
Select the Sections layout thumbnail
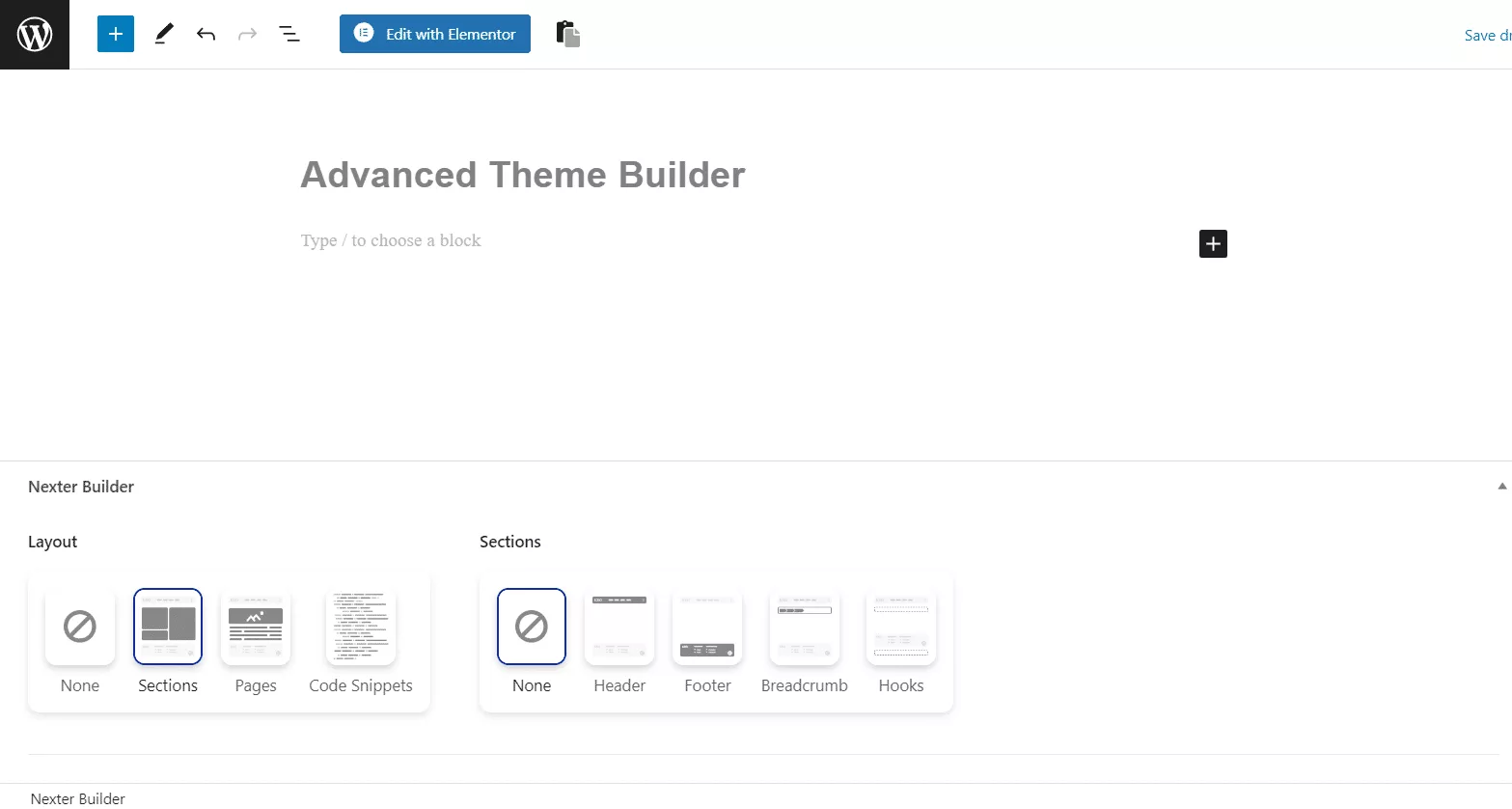(168, 627)
